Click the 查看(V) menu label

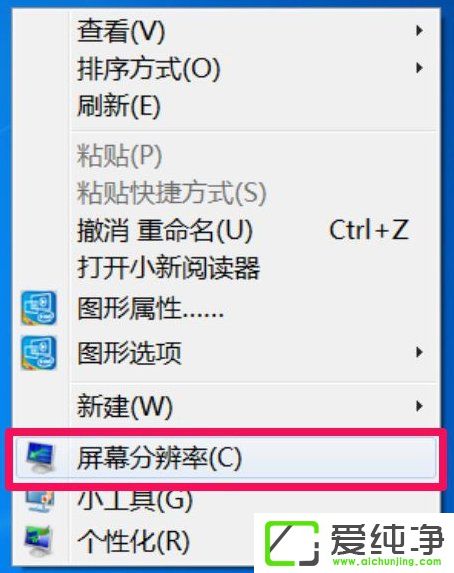[x=121, y=31]
